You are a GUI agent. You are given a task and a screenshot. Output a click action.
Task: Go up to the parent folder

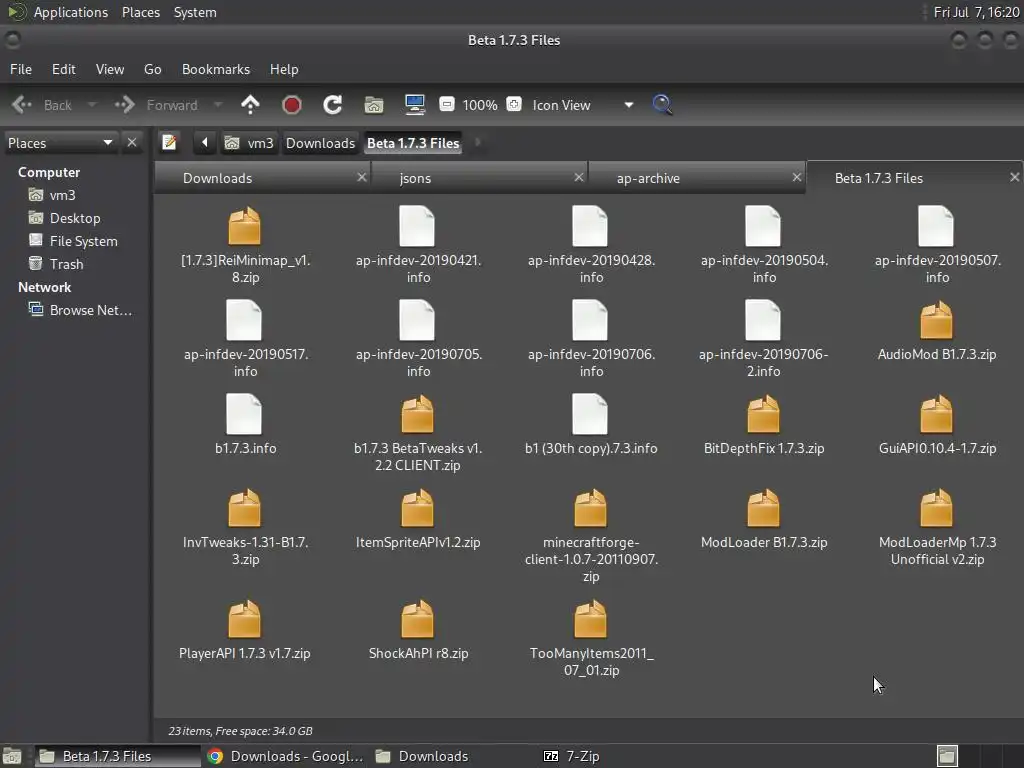pos(250,104)
